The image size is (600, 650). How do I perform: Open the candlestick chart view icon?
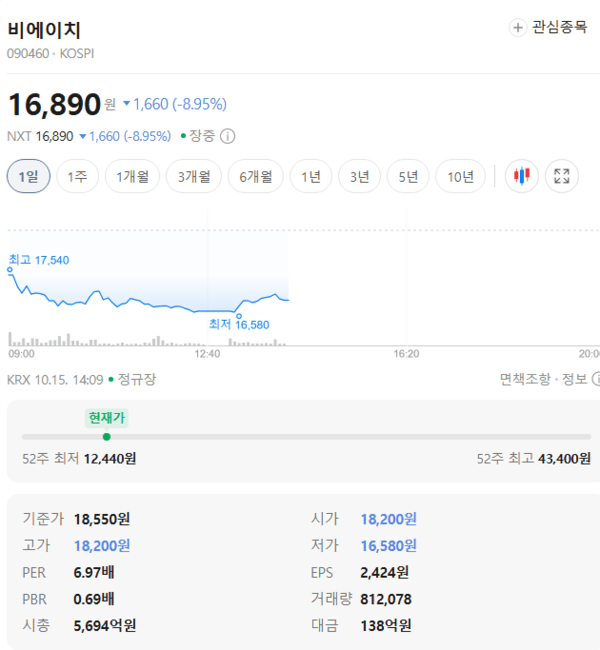point(522,176)
